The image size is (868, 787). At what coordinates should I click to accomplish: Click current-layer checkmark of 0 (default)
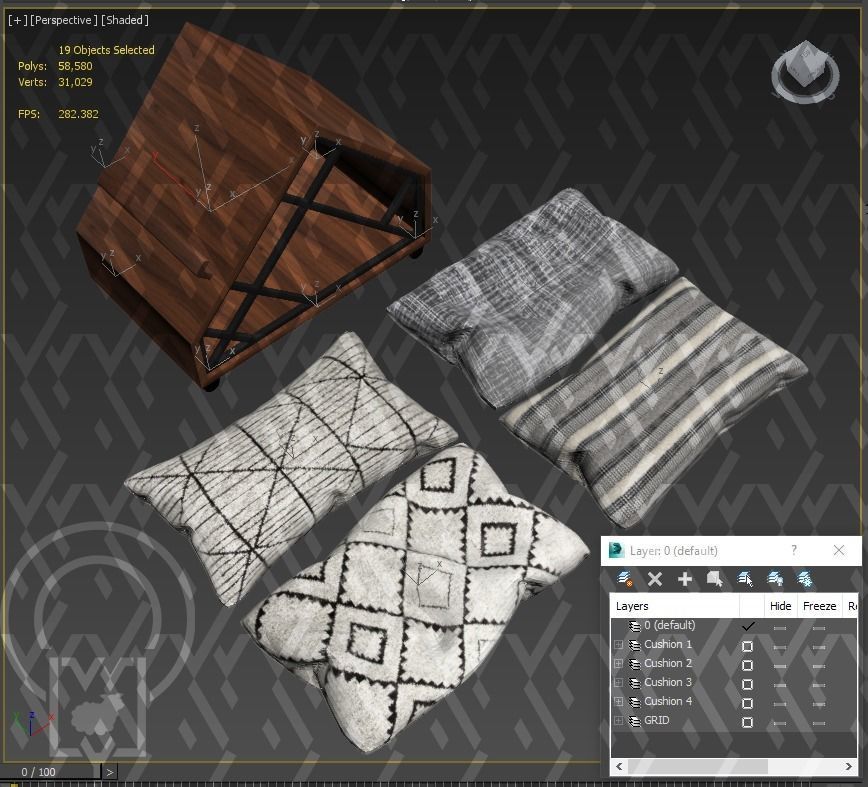click(x=748, y=627)
